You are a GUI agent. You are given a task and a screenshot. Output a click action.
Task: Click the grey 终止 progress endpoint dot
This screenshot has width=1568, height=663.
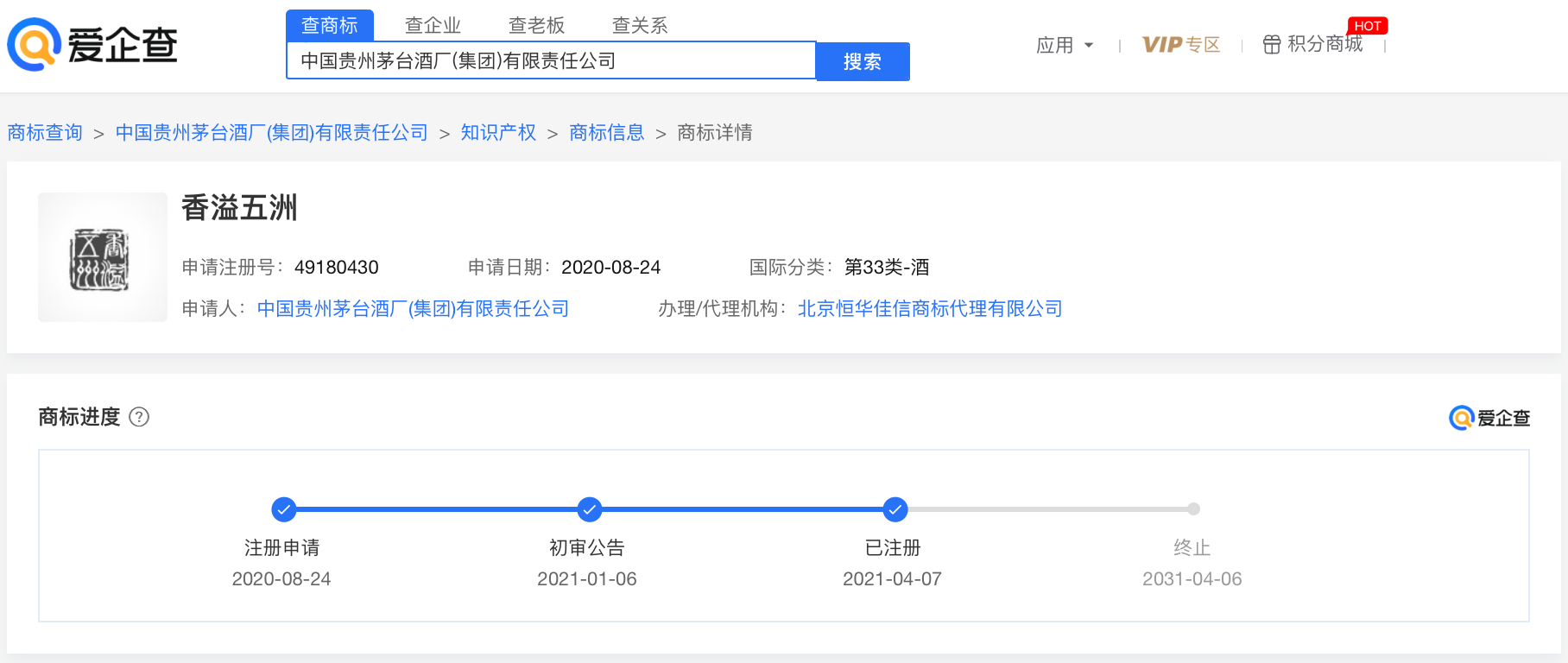click(1193, 509)
